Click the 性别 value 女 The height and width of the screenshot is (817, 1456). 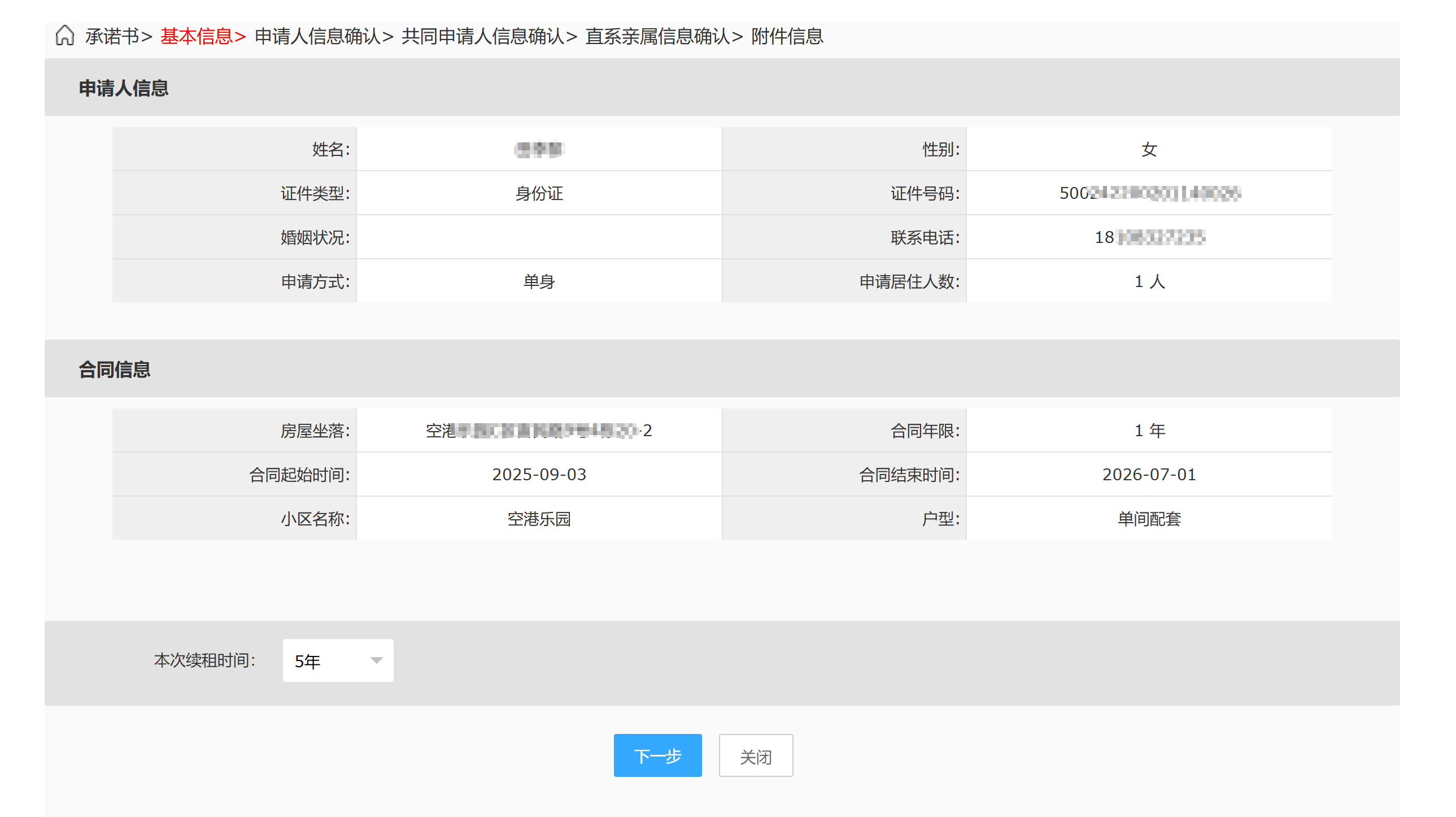click(1149, 149)
